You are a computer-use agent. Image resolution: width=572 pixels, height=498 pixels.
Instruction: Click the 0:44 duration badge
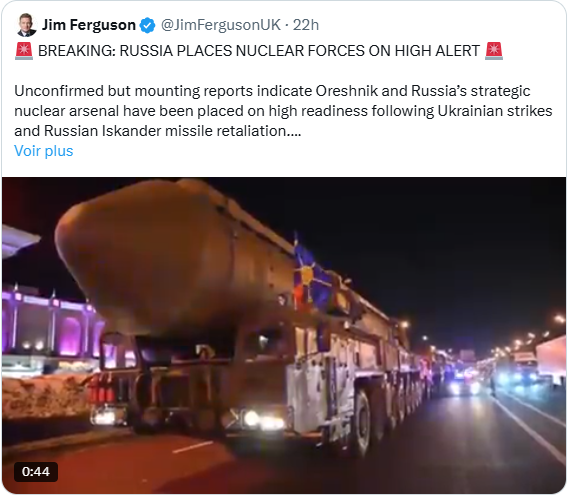tap(36, 472)
